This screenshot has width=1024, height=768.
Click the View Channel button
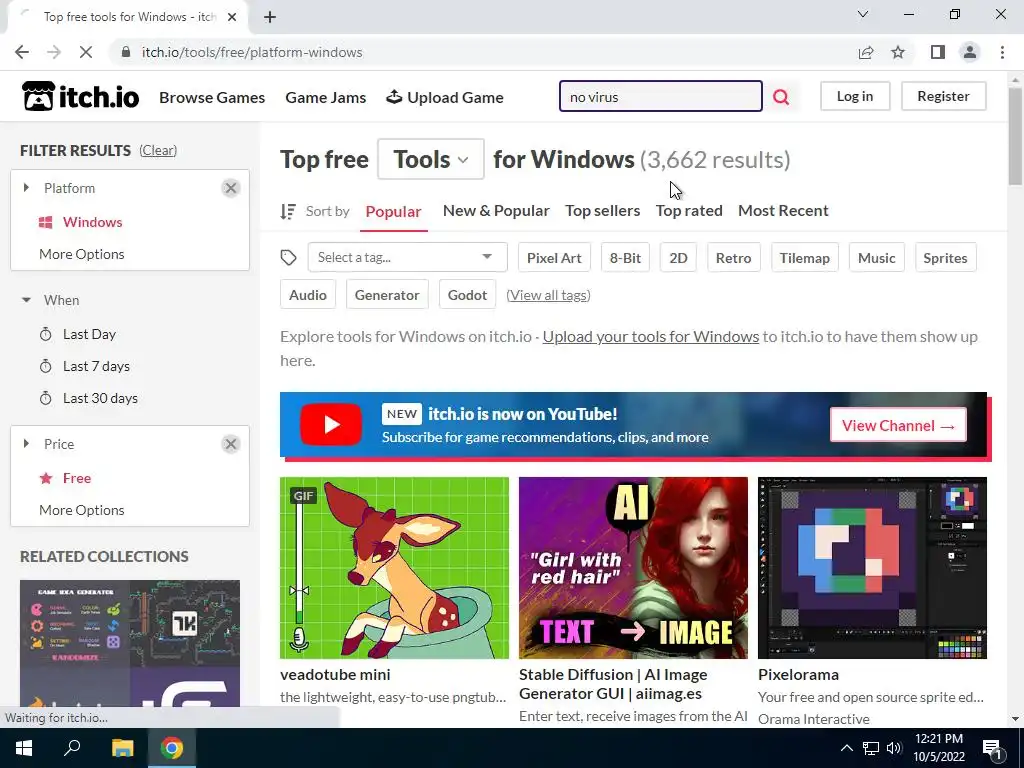[898, 425]
